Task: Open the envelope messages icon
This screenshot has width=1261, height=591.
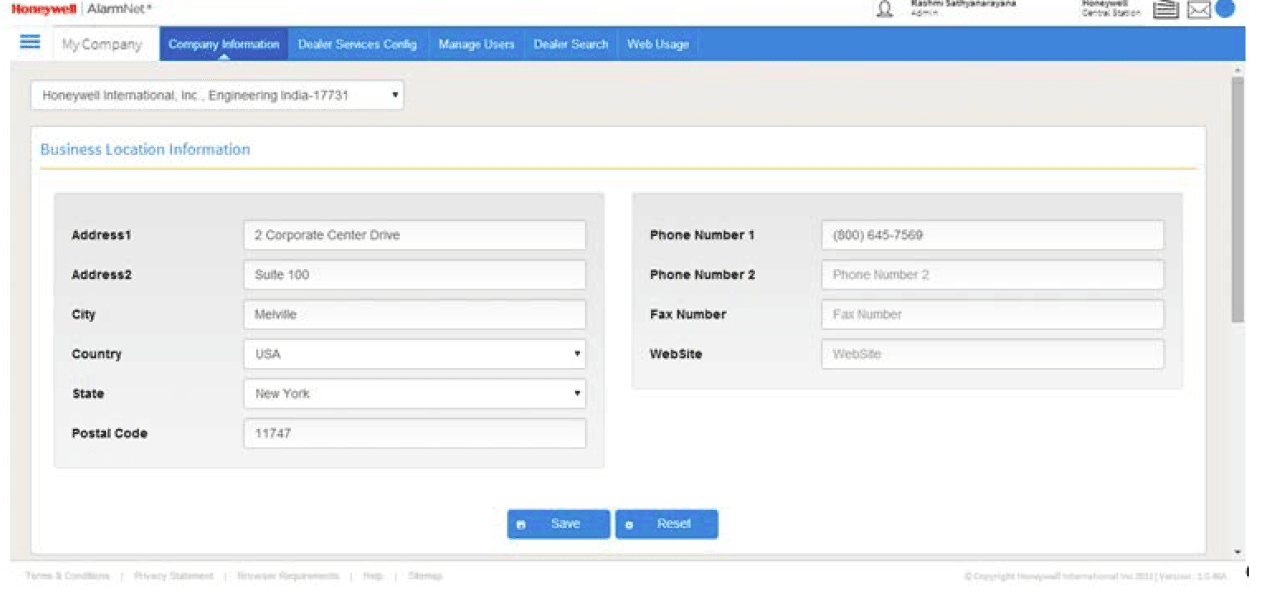Action: point(1198,10)
